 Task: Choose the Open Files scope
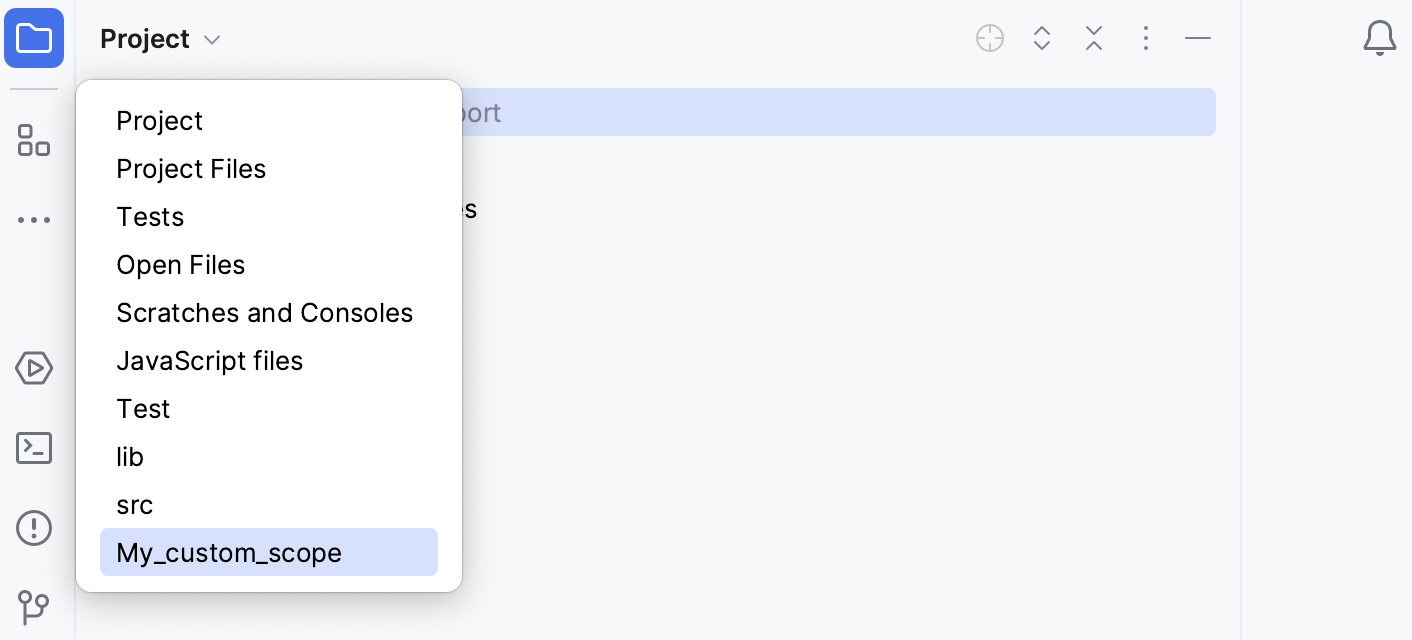(x=181, y=264)
